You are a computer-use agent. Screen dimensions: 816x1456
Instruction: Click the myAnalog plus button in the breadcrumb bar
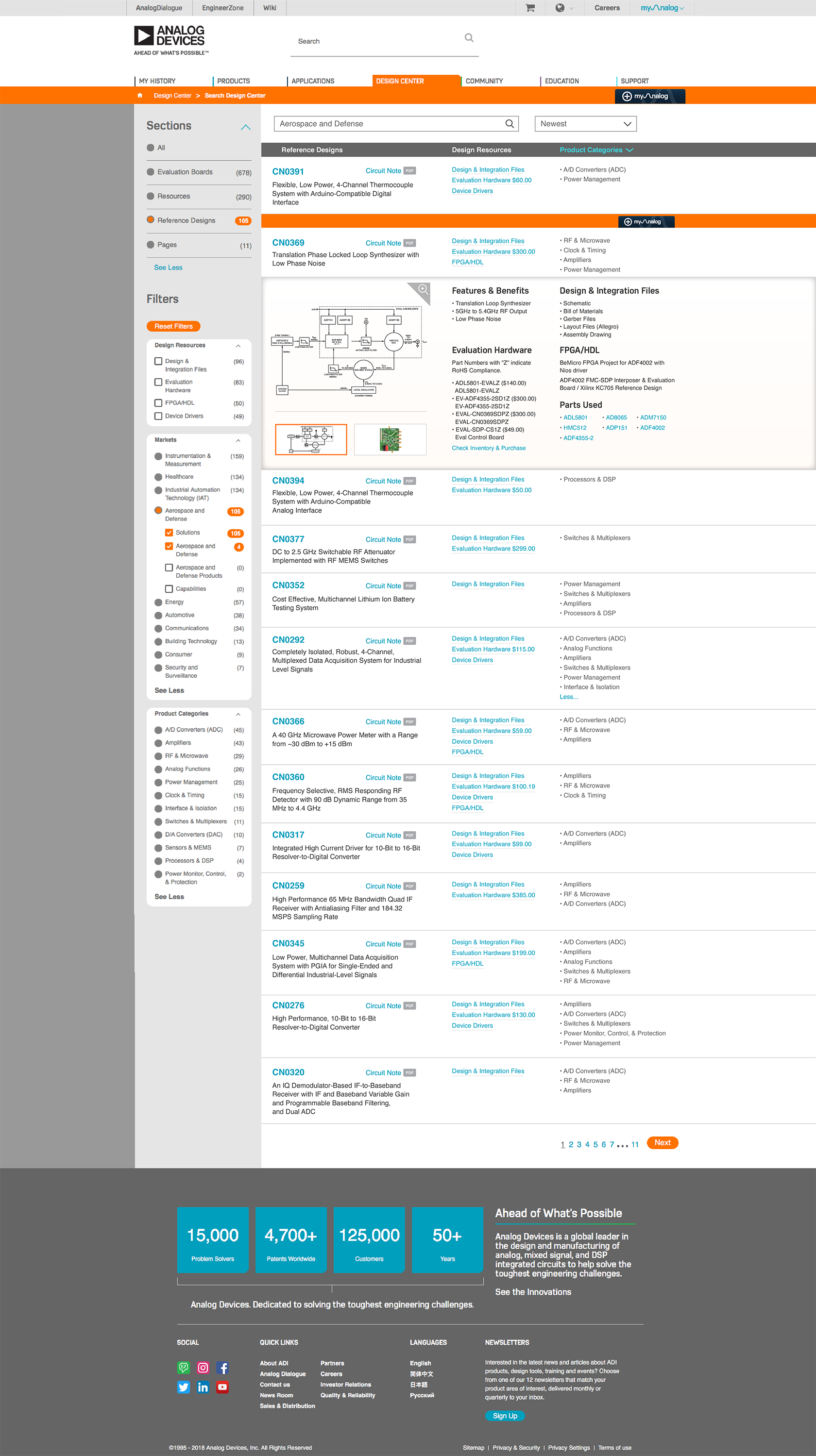tap(650, 96)
